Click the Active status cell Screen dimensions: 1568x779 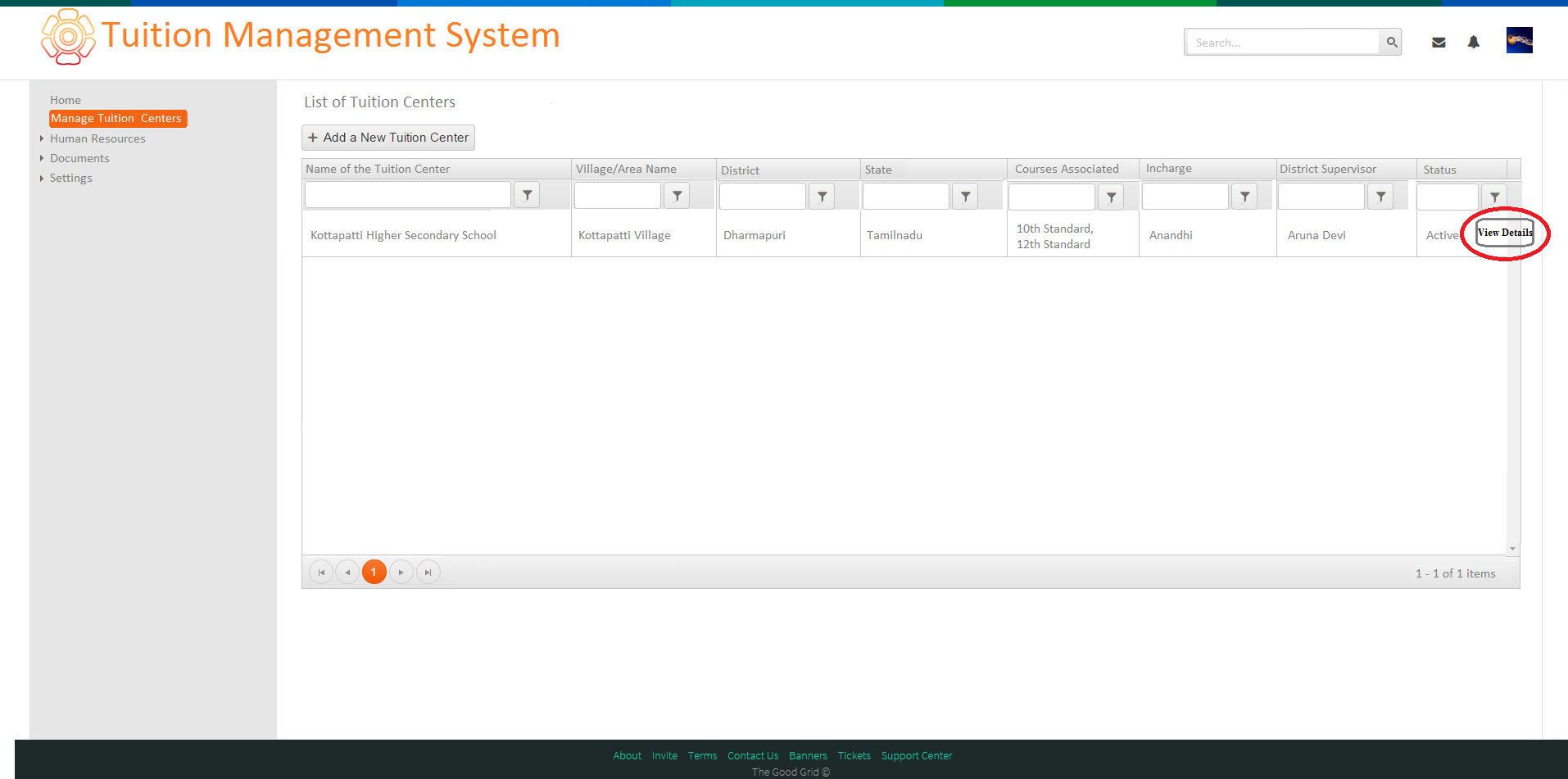pyautogui.click(x=1442, y=235)
